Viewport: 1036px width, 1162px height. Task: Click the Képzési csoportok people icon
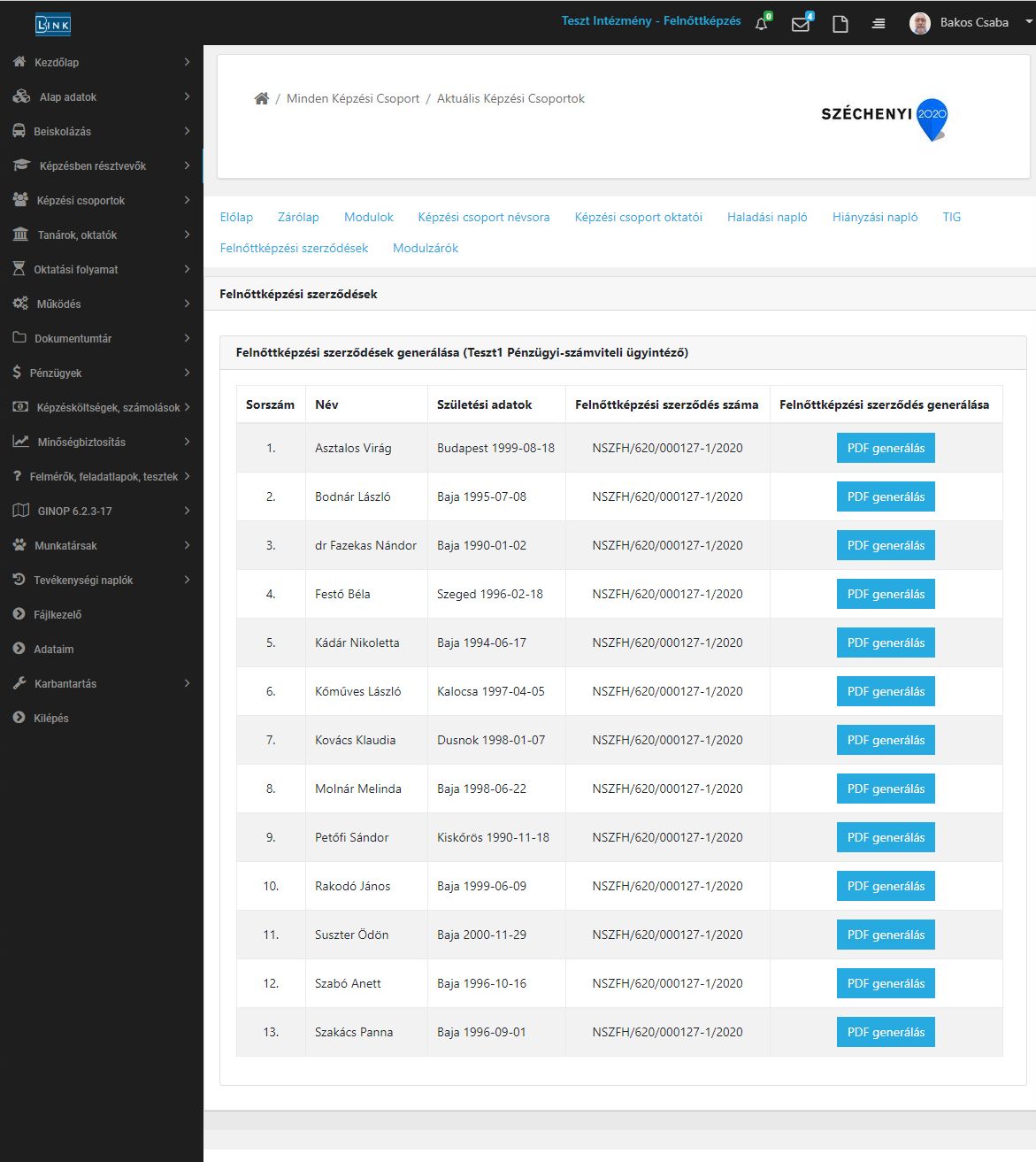coord(20,200)
